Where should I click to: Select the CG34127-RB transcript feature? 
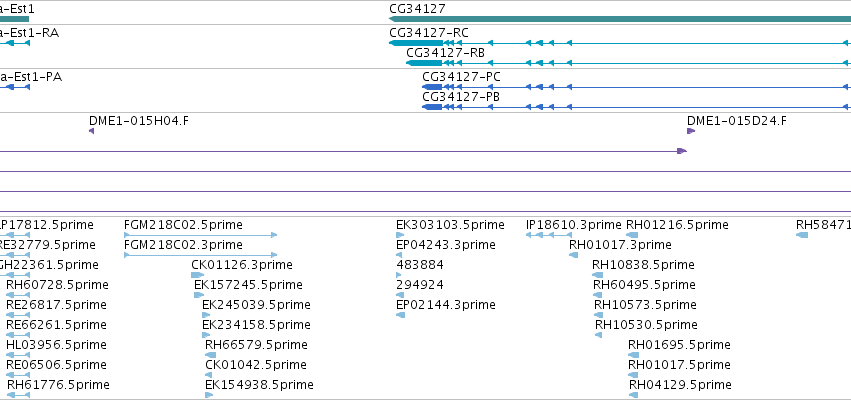[x=628, y=63]
